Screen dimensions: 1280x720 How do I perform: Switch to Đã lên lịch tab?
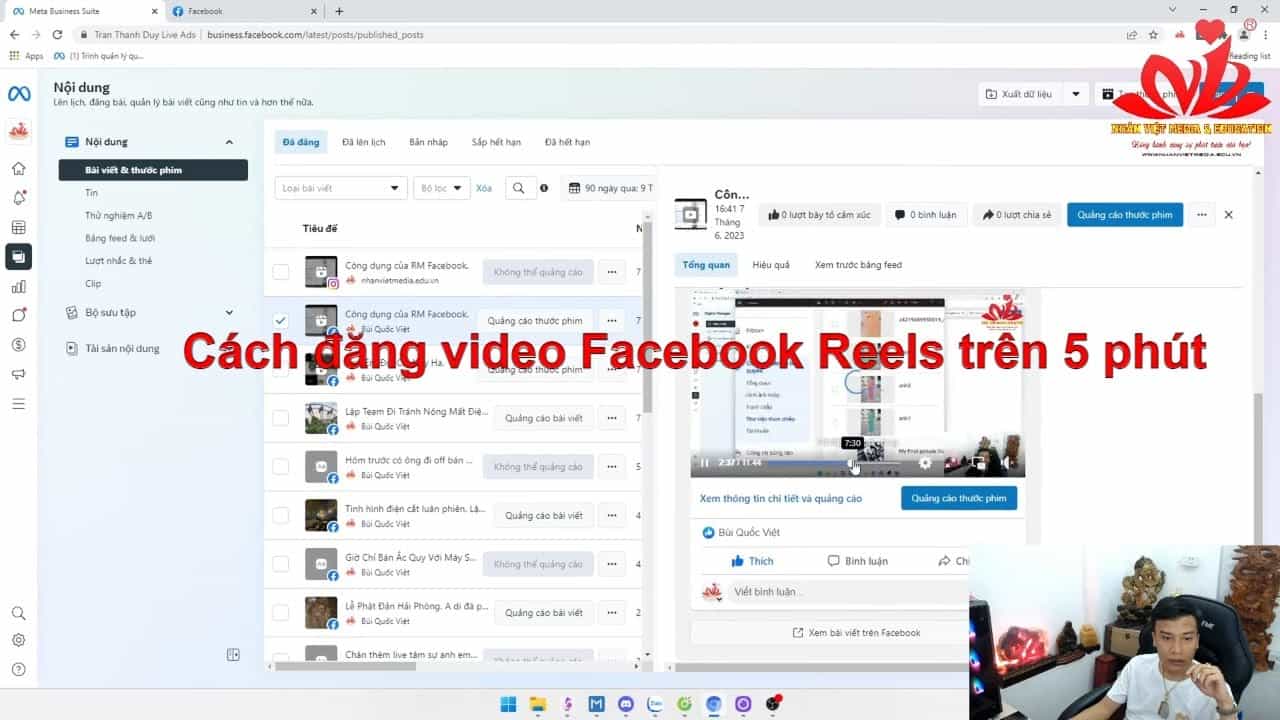pos(363,142)
